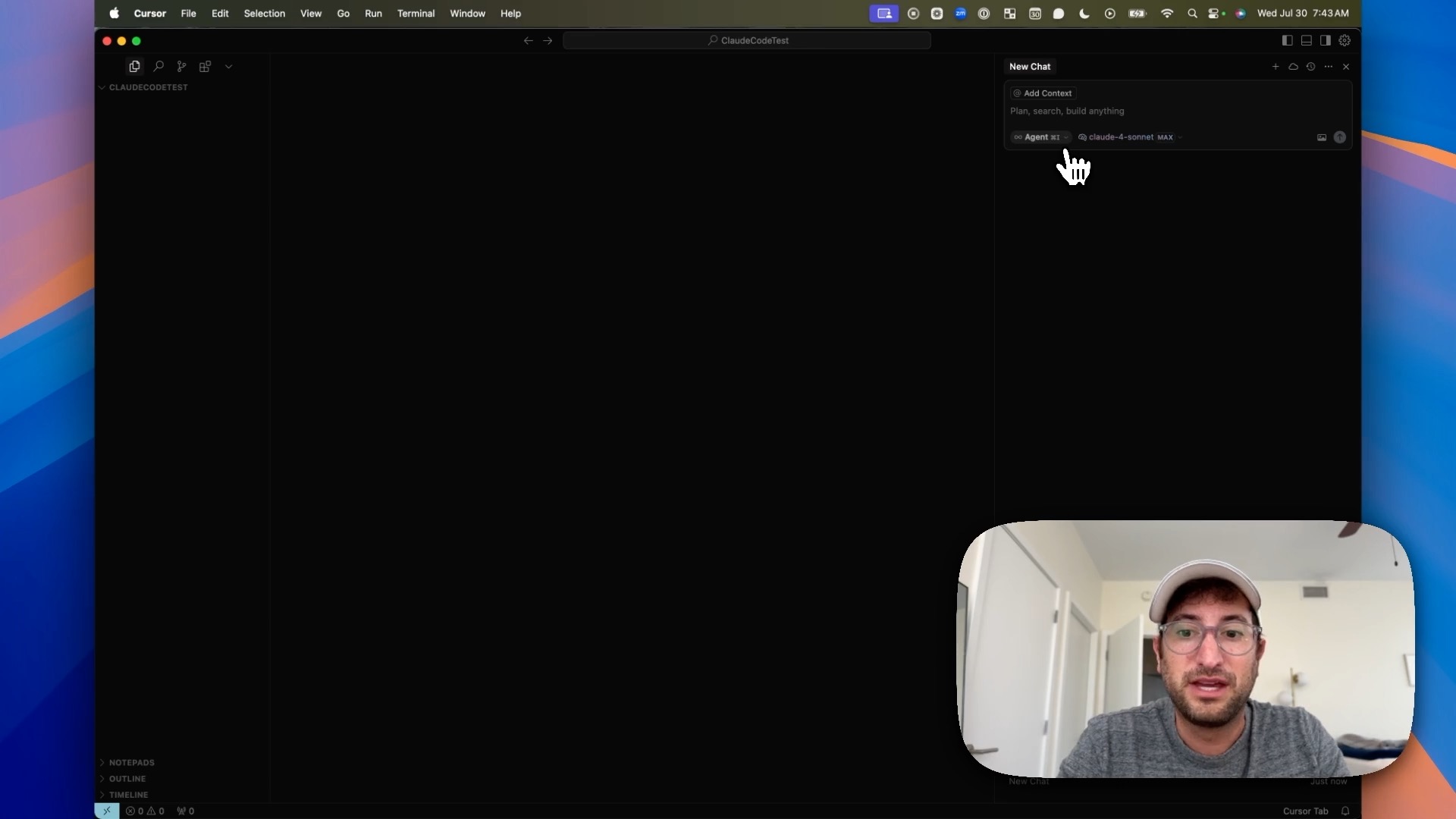The height and width of the screenshot is (819, 1456).
Task: Open the Go menu
Action: (343, 14)
